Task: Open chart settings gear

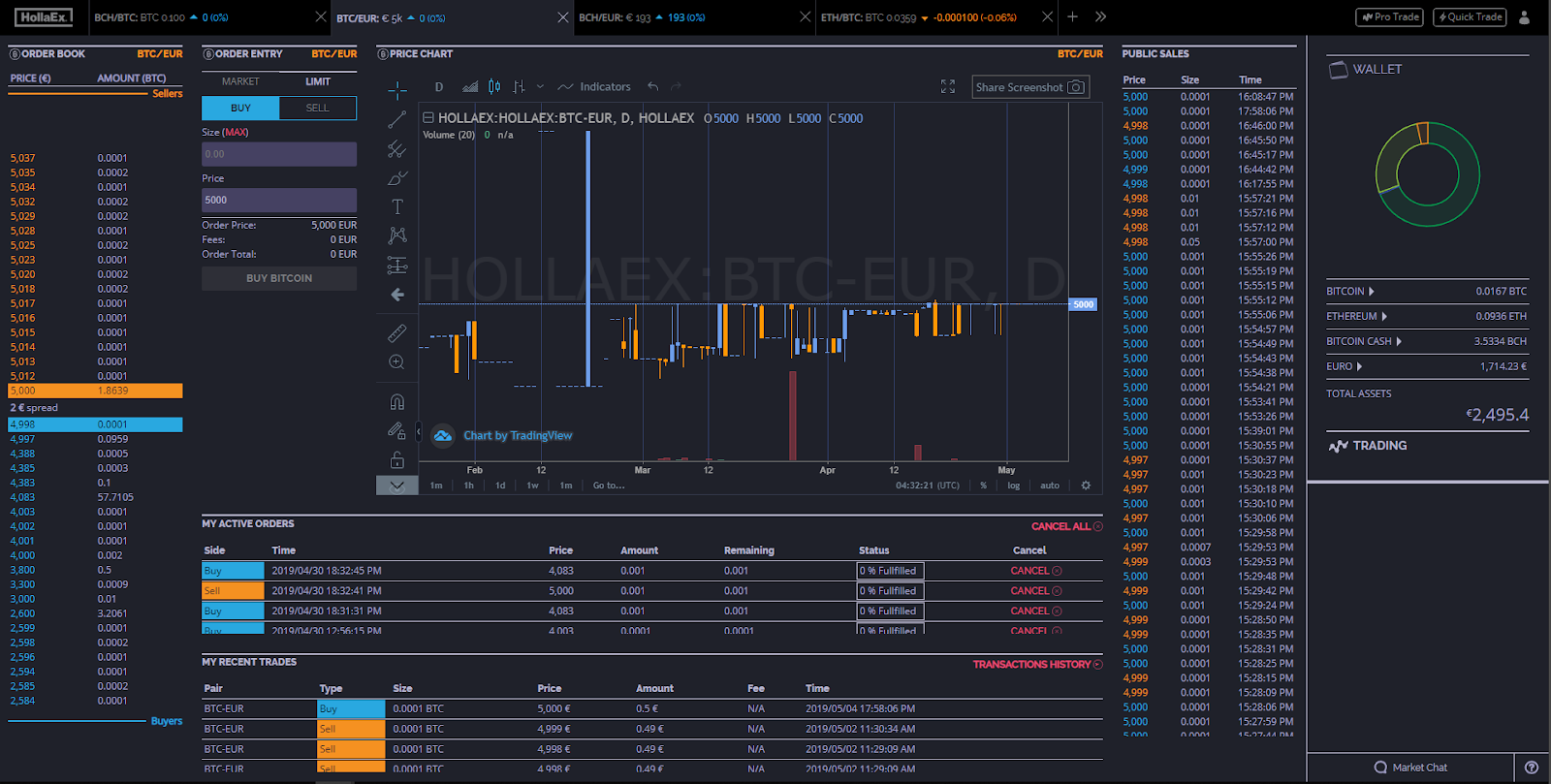Action: point(1086,486)
